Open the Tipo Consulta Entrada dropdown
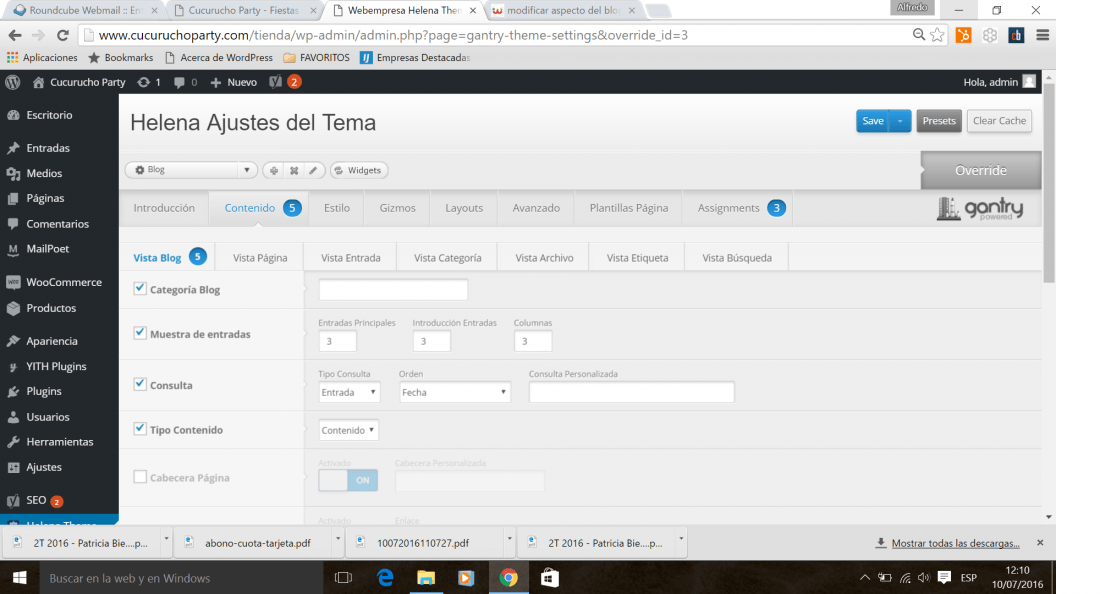The width and height of the screenshot is (1100, 594). (349, 392)
